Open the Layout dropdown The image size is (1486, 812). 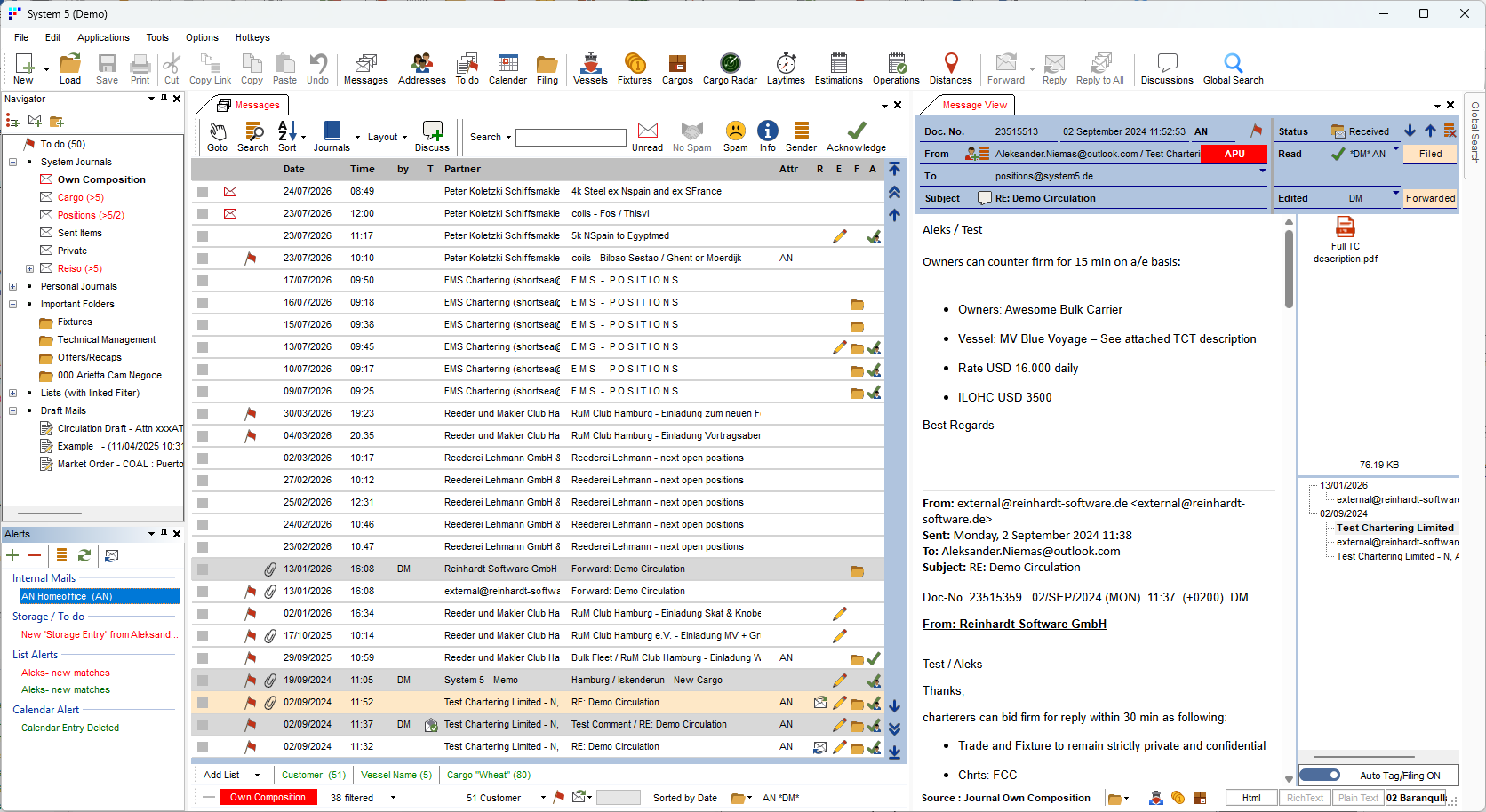(387, 137)
